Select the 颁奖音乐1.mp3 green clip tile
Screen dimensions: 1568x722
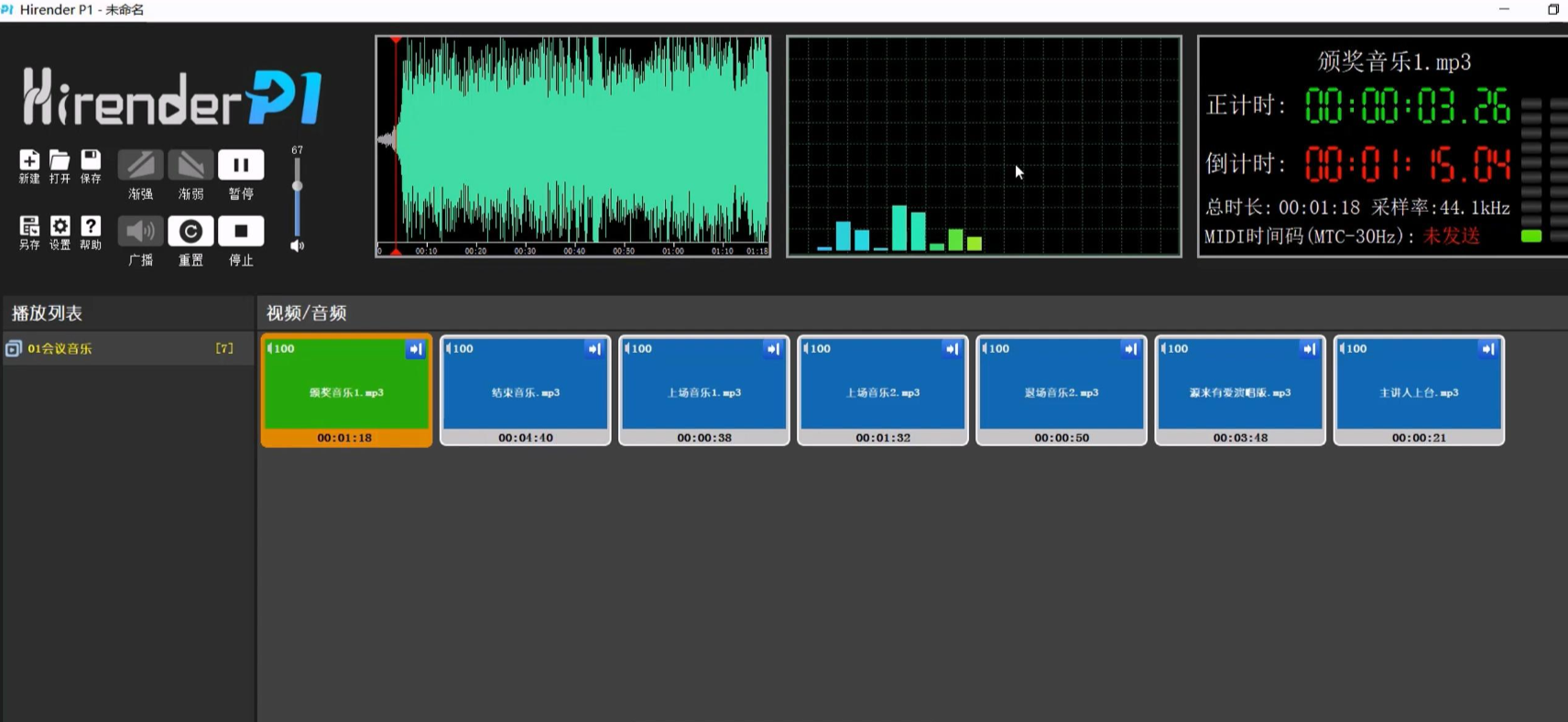346,391
